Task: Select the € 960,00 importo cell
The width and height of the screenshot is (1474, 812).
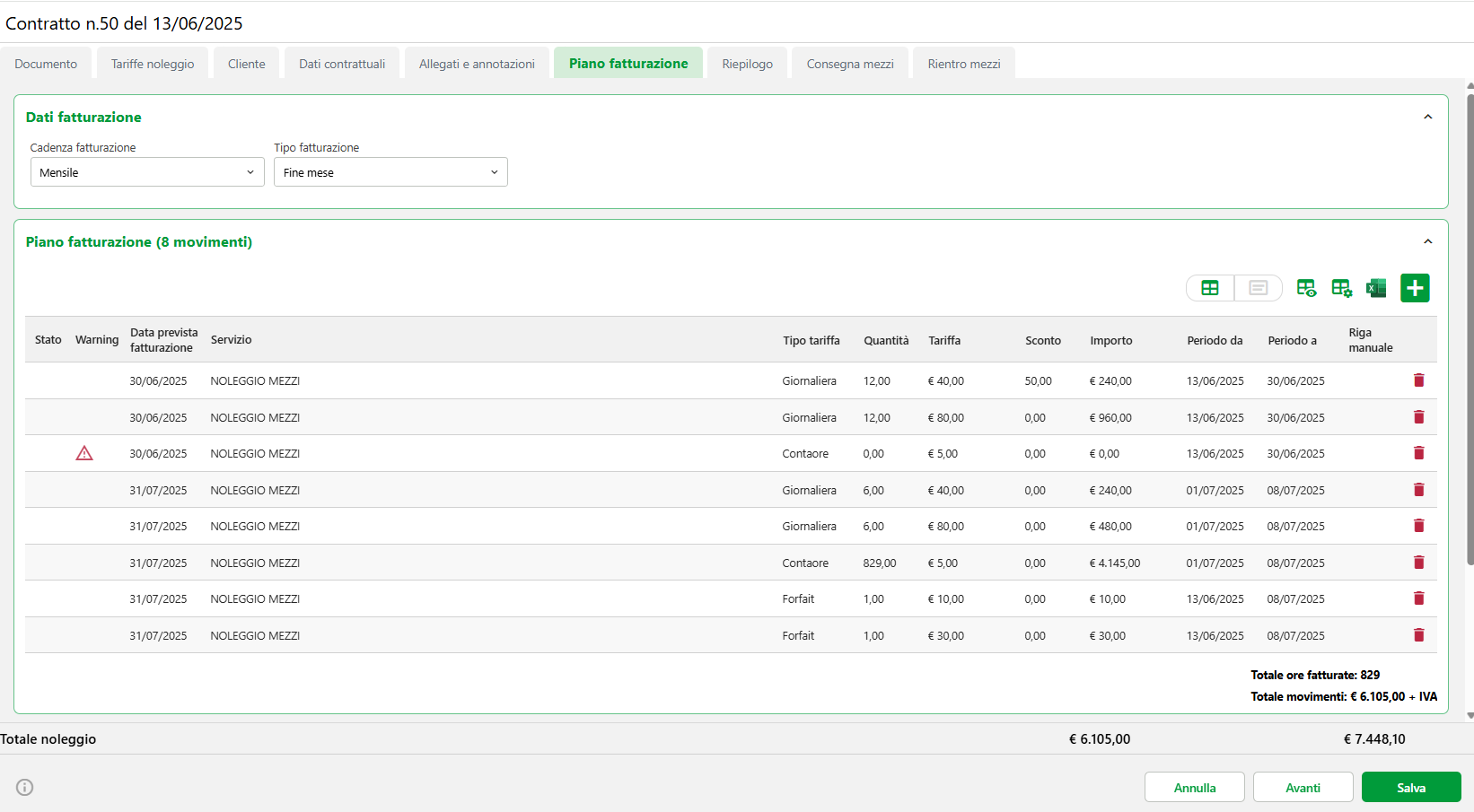Action: coord(1110,418)
